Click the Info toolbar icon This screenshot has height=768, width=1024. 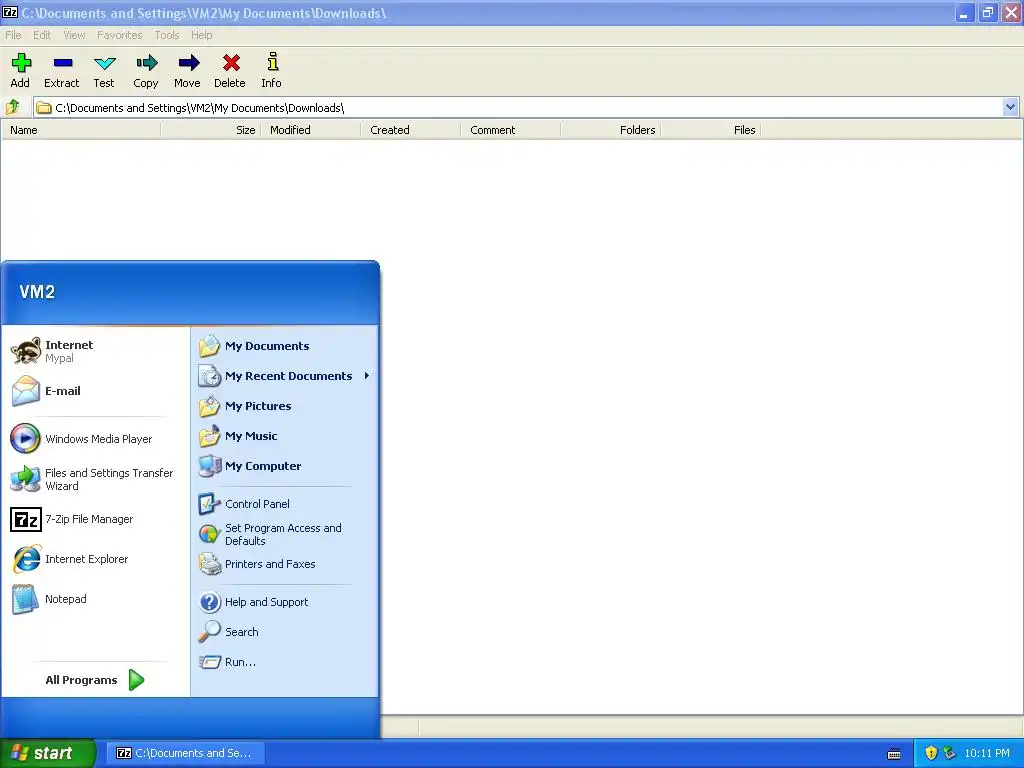click(272, 70)
